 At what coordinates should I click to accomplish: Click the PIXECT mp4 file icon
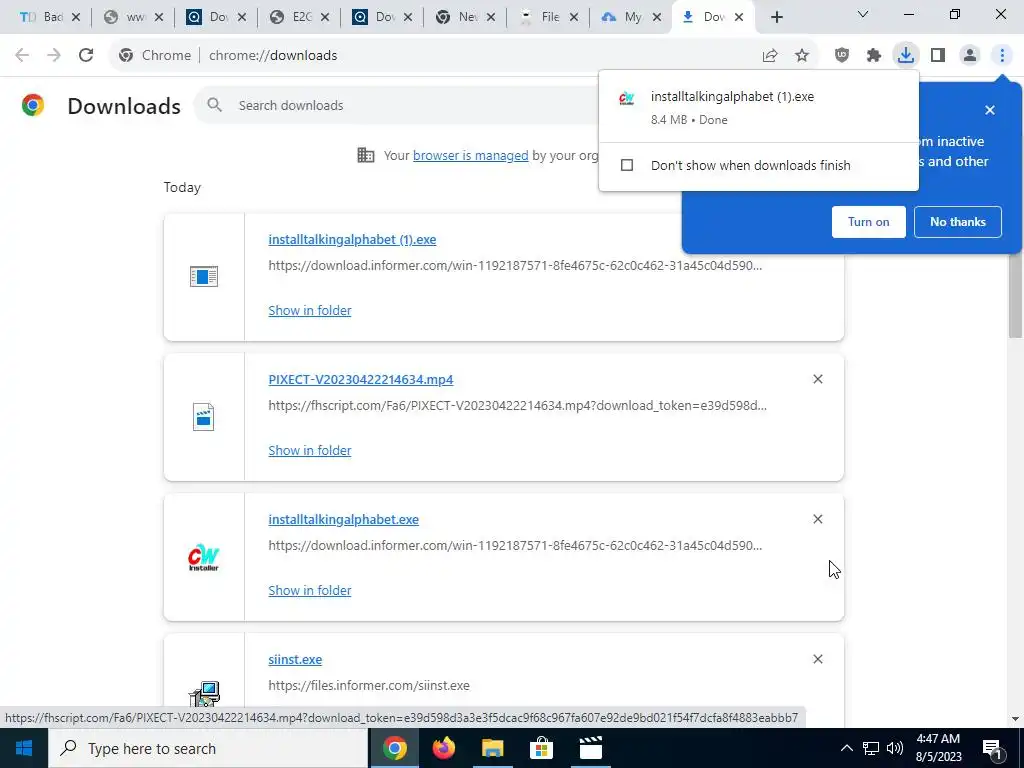pyautogui.click(x=204, y=417)
